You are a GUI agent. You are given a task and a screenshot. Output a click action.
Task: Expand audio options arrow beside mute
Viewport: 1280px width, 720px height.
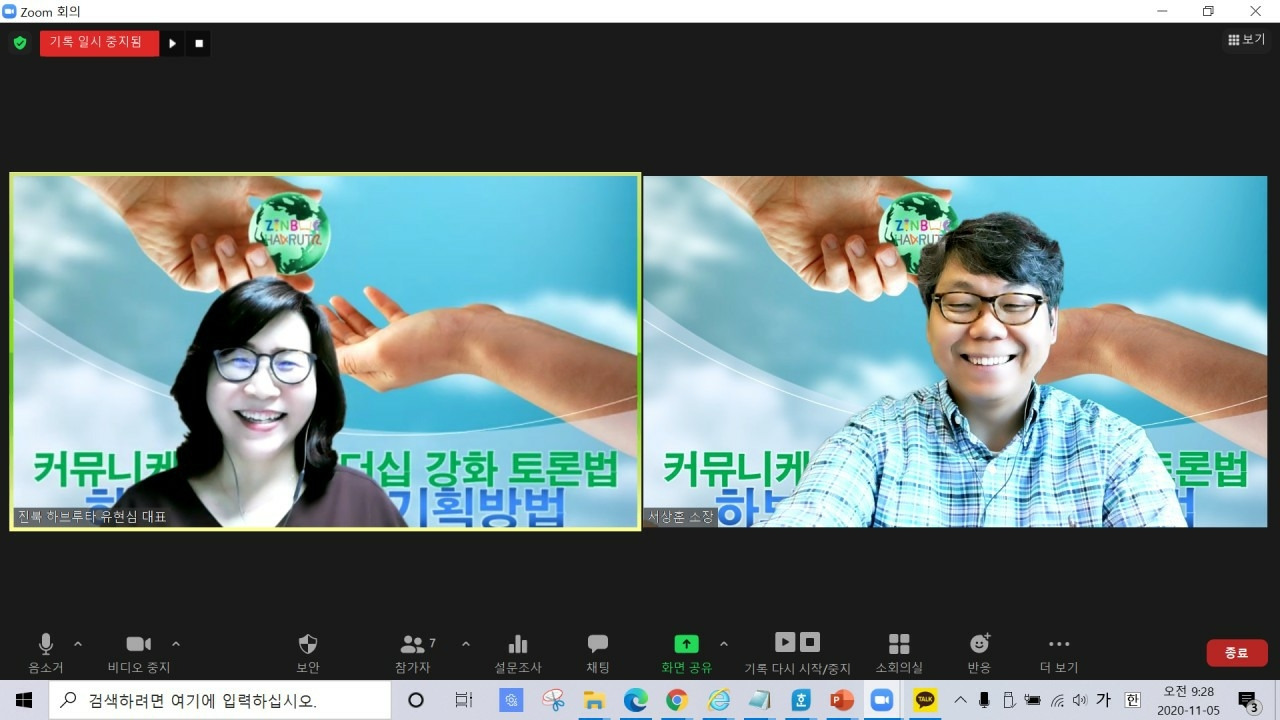click(78, 644)
